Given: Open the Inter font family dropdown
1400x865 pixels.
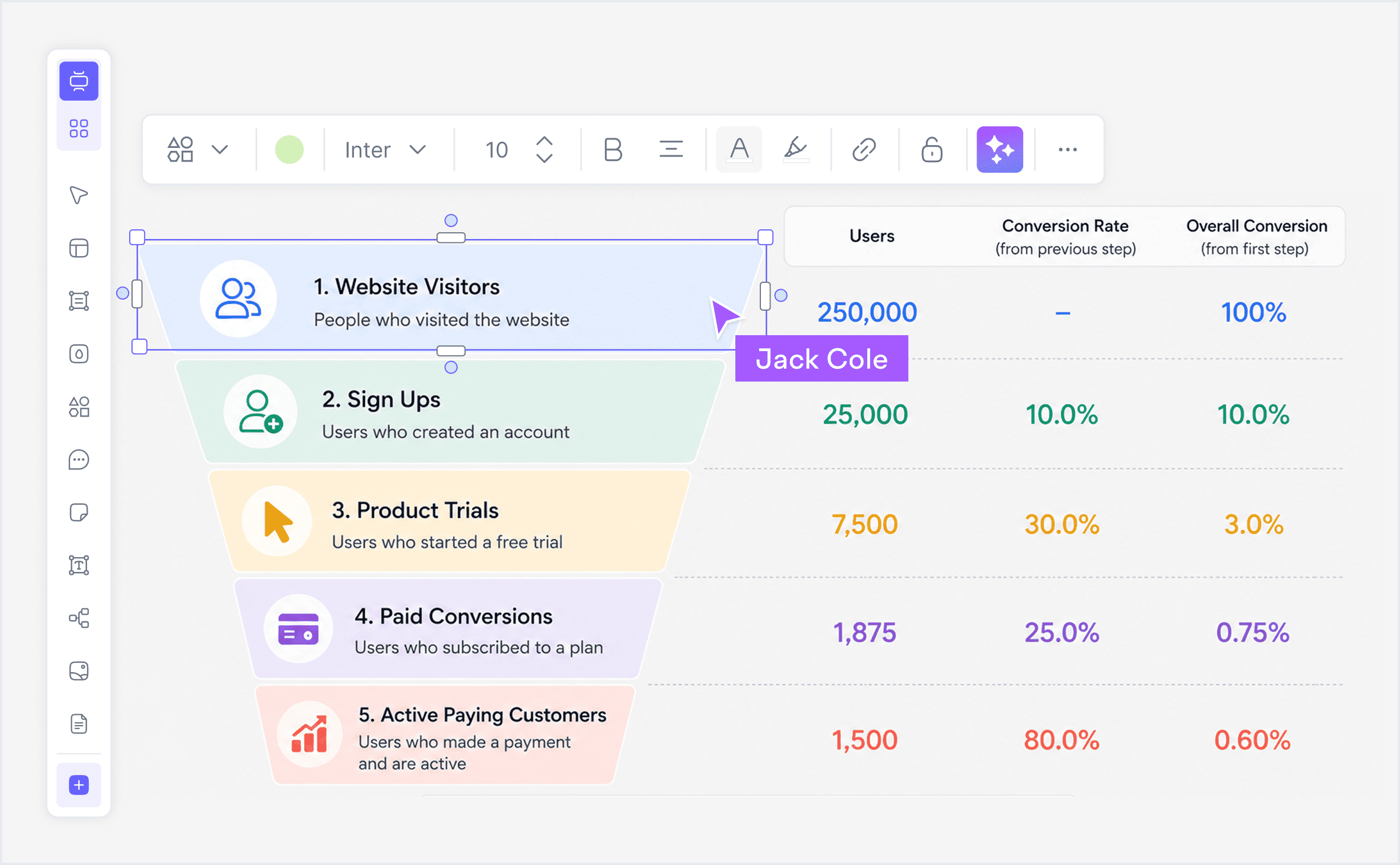Looking at the screenshot, I should click(x=385, y=150).
